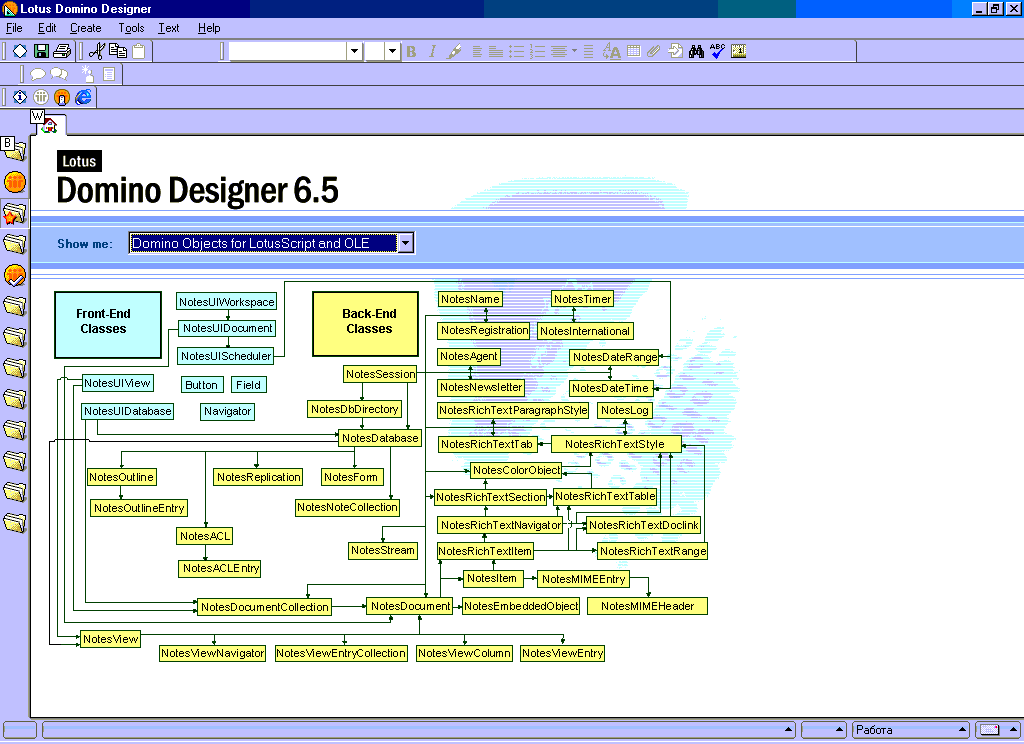Open the Tools menu

tap(131, 28)
